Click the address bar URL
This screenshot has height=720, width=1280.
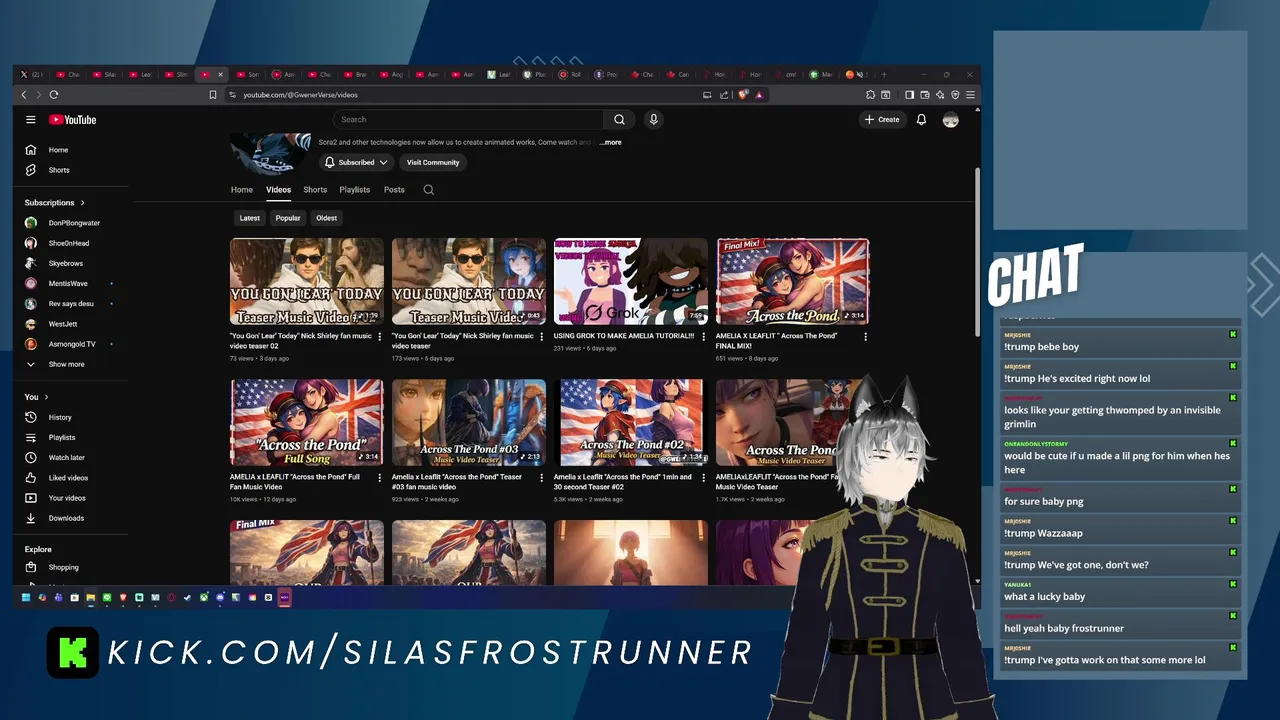point(300,95)
